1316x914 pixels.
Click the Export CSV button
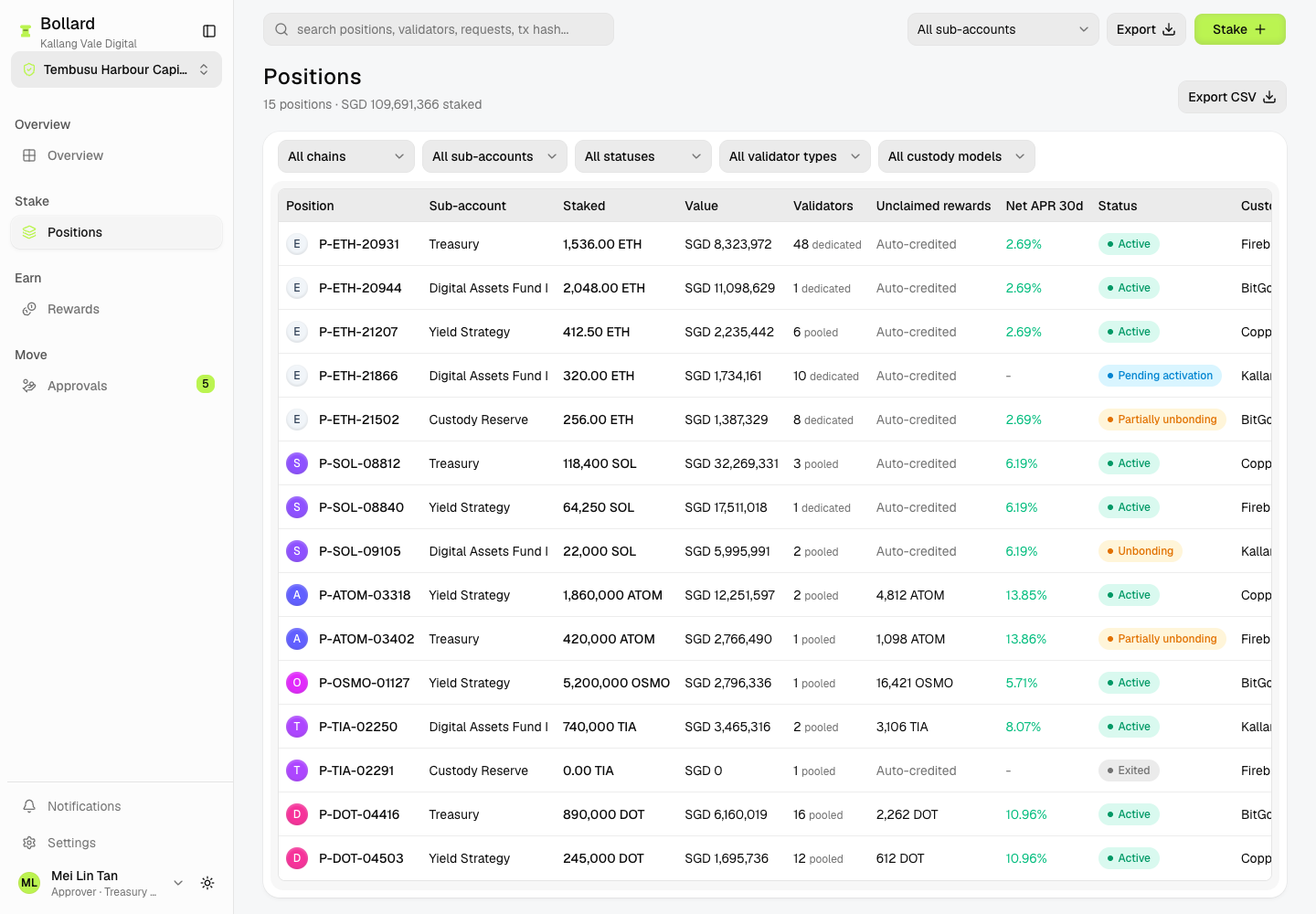tap(1232, 97)
